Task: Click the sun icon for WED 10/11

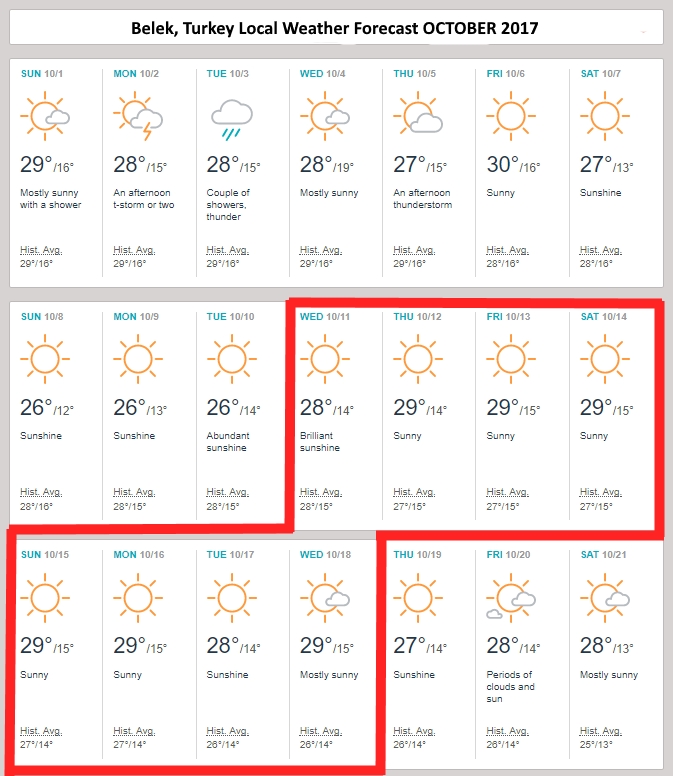Action: (324, 358)
